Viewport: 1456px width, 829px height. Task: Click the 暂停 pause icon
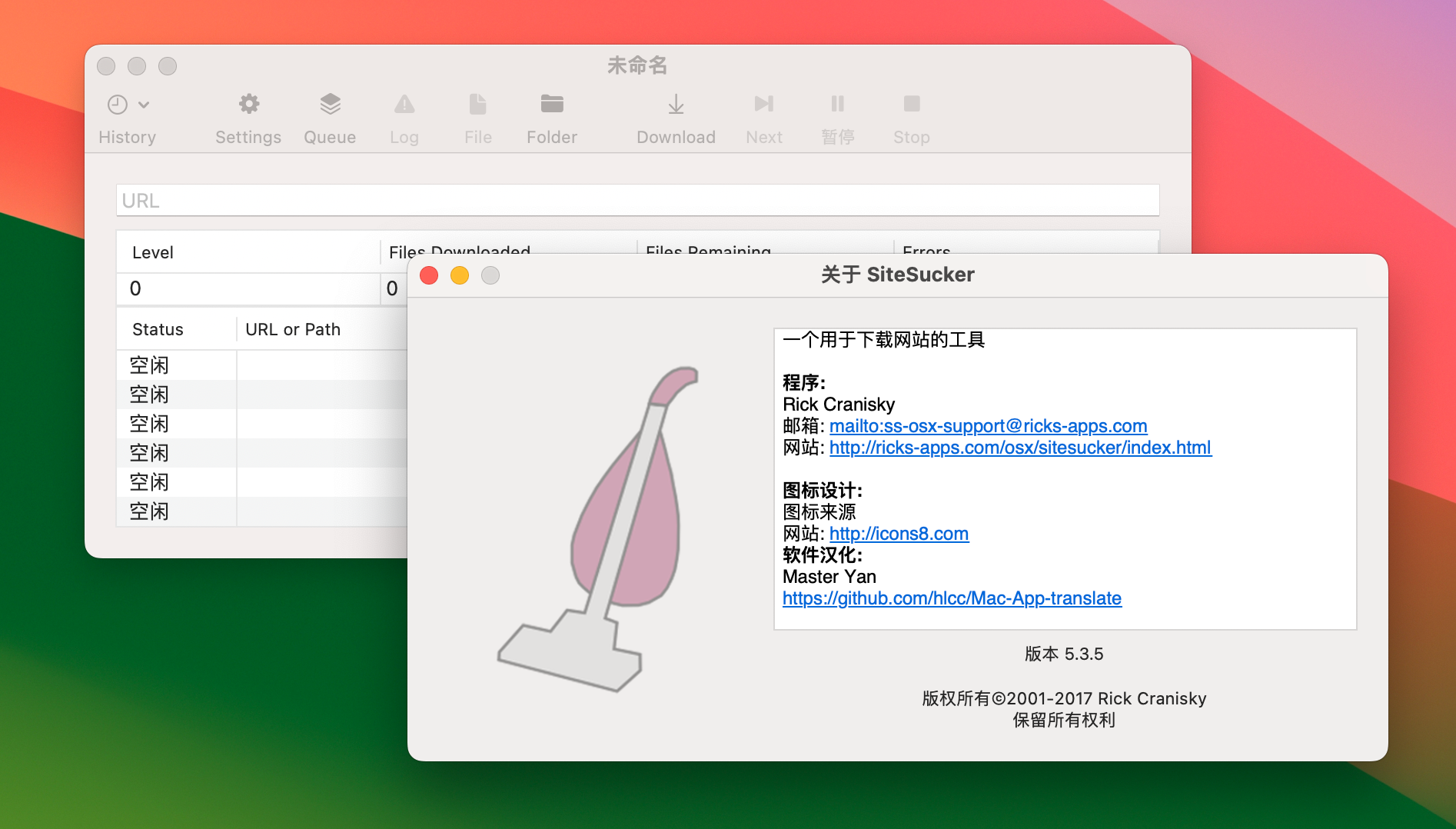coord(838,104)
